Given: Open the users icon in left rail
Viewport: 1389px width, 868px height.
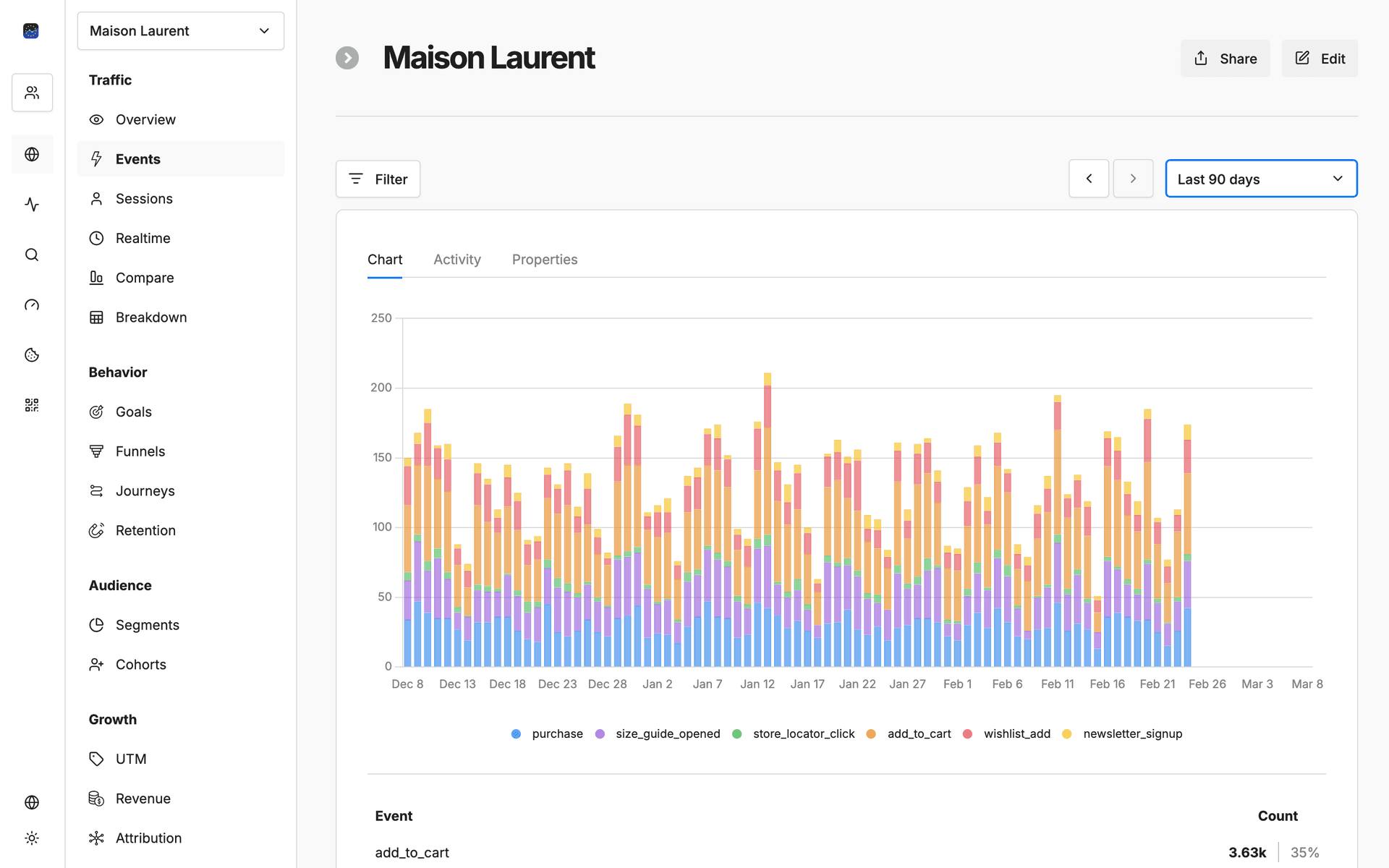Looking at the screenshot, I should 32,93.
